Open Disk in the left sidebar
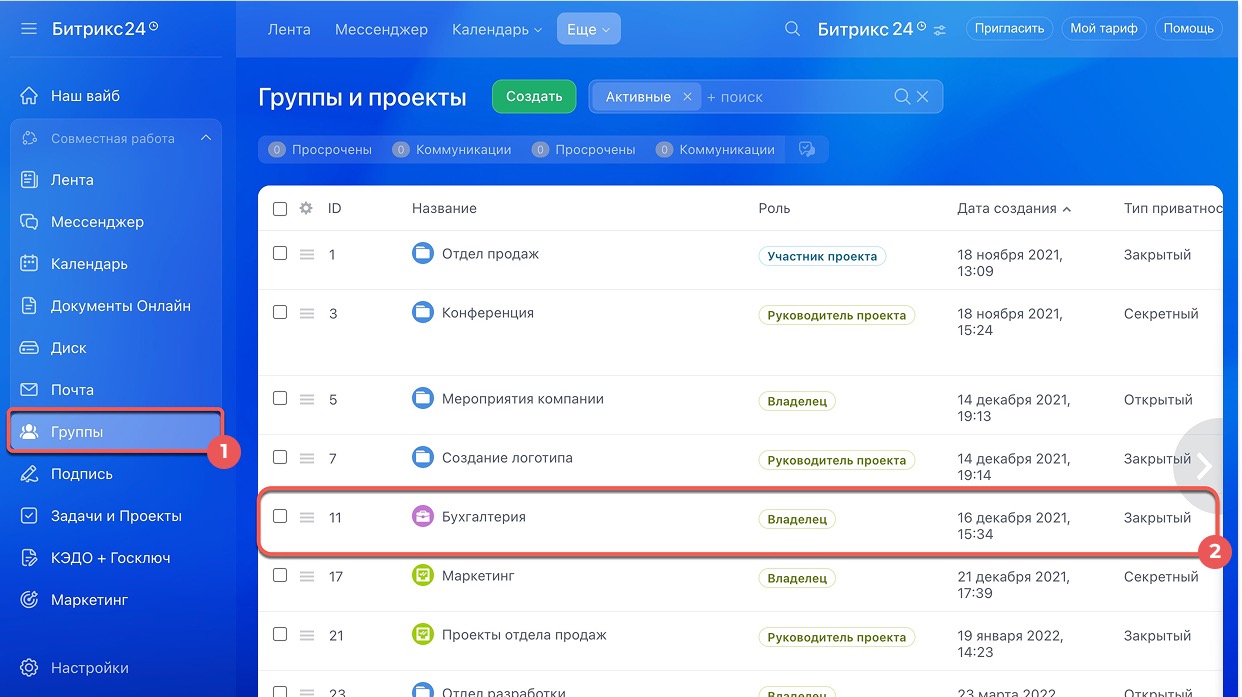Image resolution: width=1242 pixels, height=697 pixels. tap(68, 348)
